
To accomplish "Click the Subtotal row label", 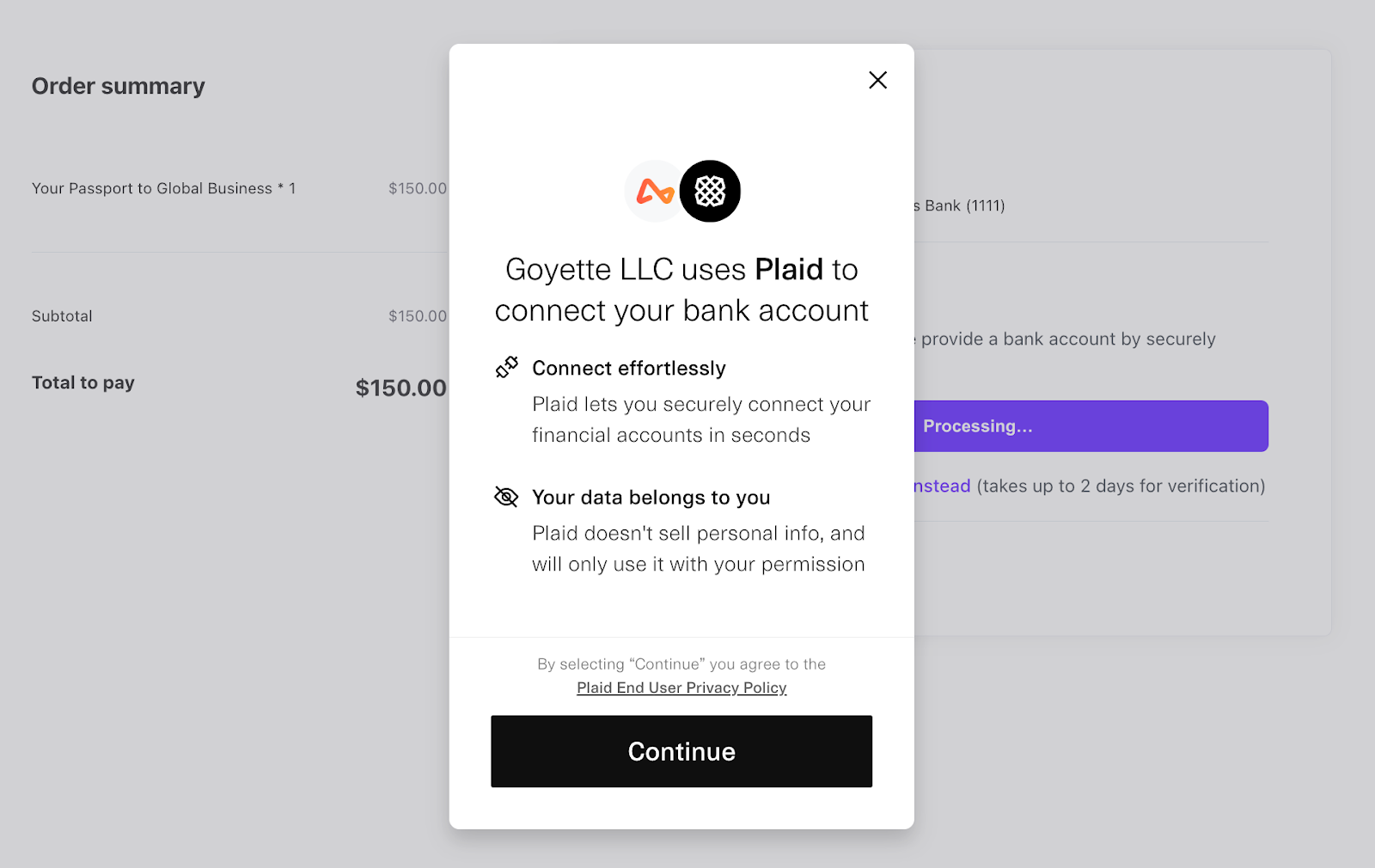I will click(62, 315).
